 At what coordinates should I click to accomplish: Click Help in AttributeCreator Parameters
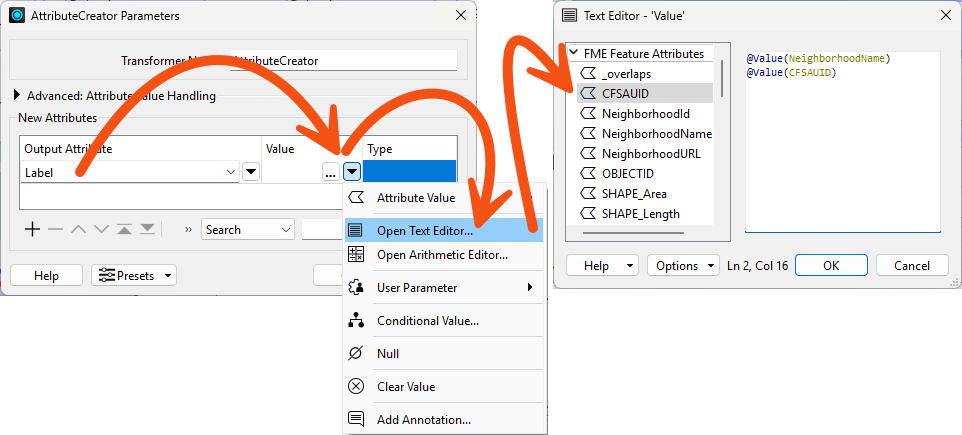(47, 275)
